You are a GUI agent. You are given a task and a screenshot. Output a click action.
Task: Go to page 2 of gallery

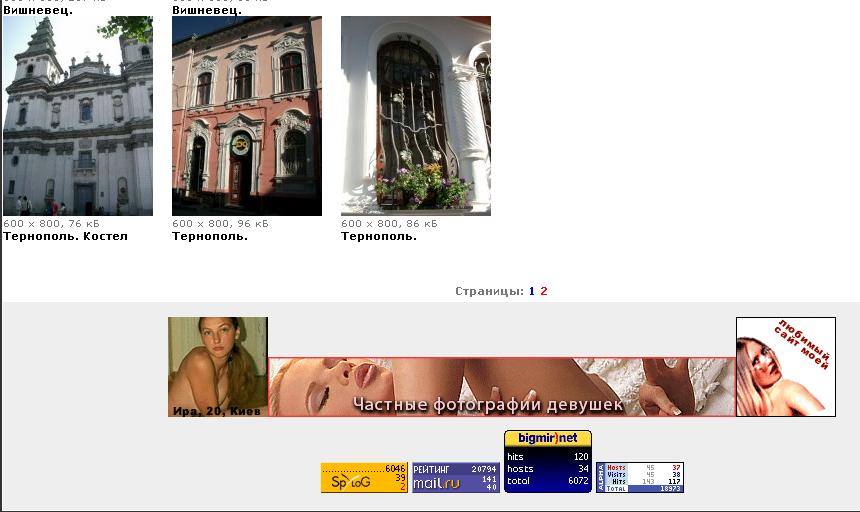tap(544, 292)
